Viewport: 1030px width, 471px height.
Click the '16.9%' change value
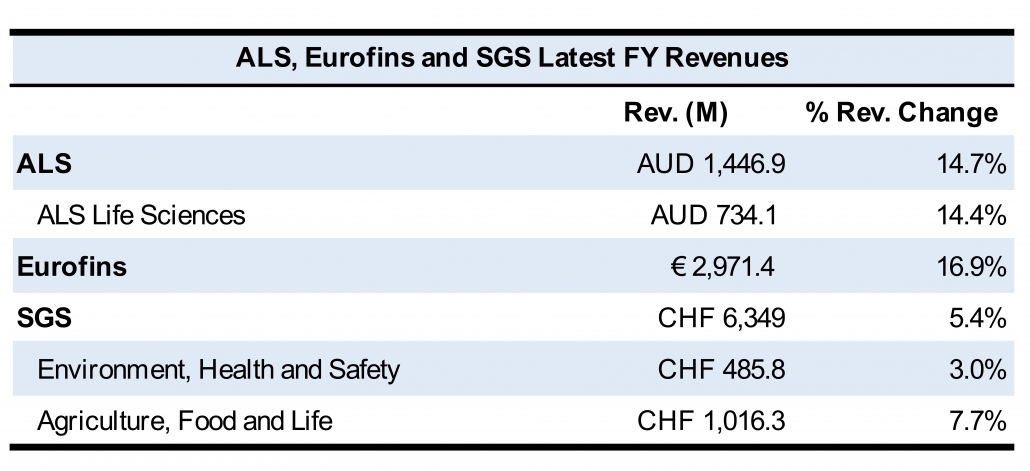[x=971, y=267]
